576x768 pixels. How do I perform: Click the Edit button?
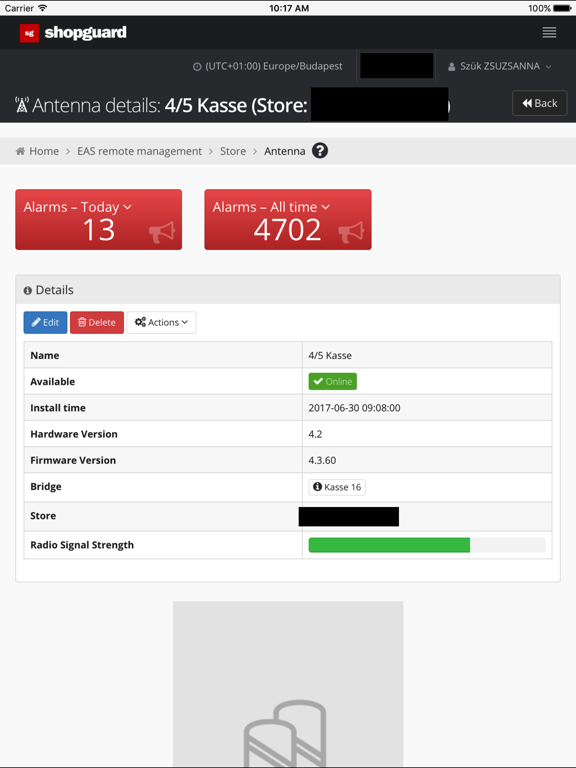[45, 322]
